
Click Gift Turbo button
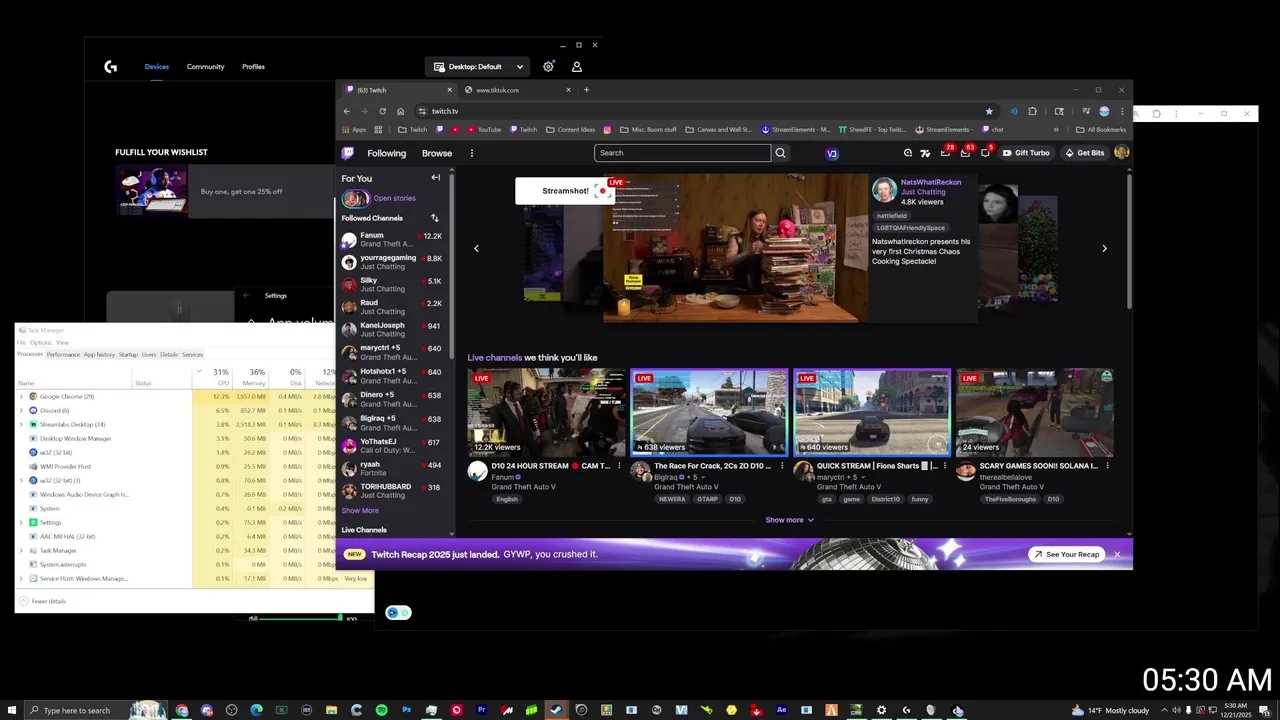(x=1026, y=153)
